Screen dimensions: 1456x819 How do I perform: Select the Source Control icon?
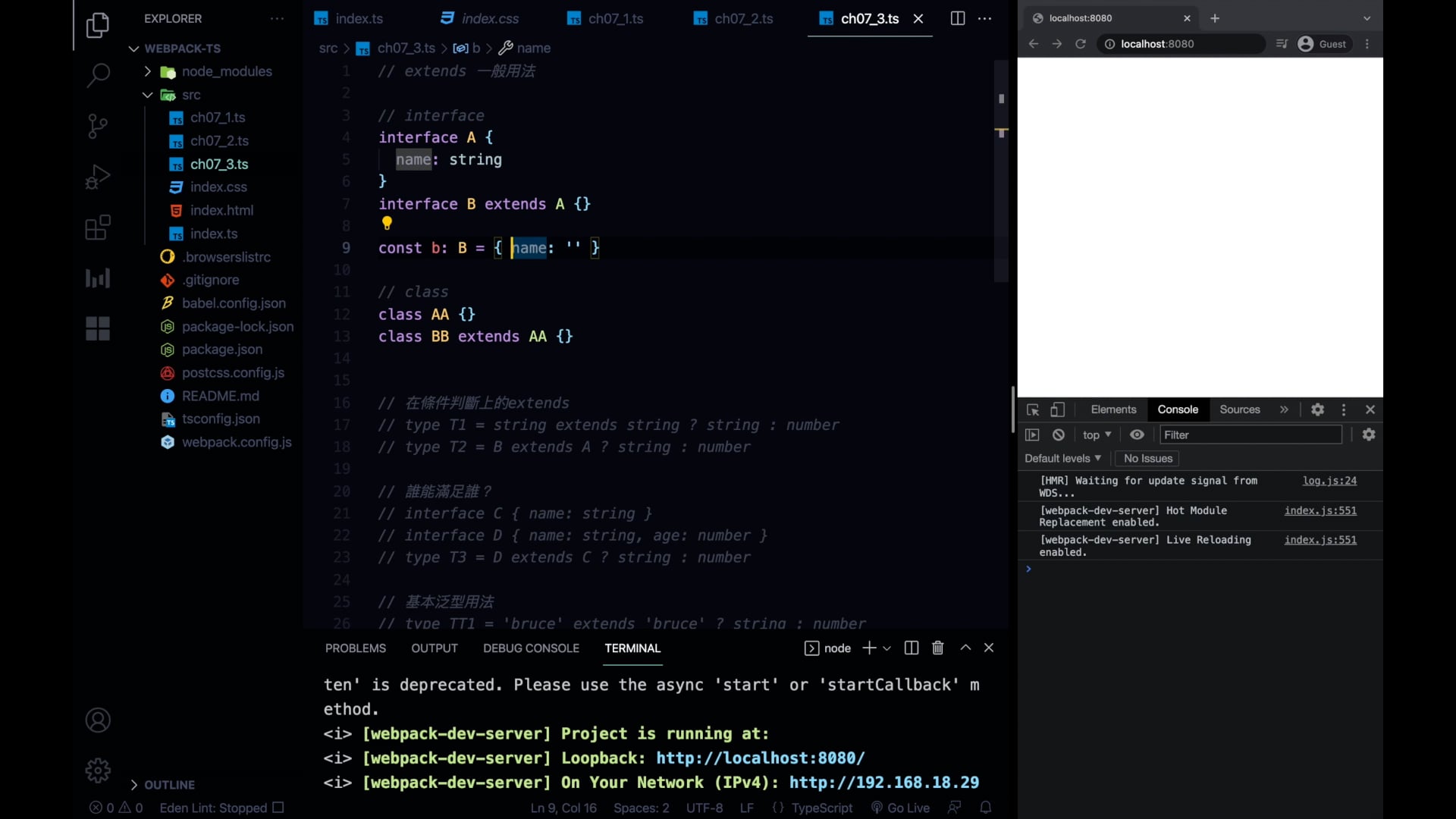click(x=98, y=126)
